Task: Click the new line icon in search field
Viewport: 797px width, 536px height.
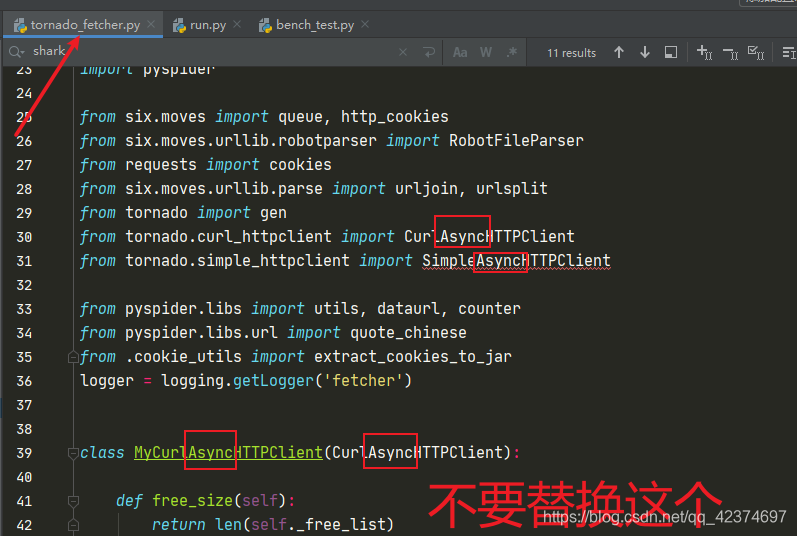Action: click(429, 52)
